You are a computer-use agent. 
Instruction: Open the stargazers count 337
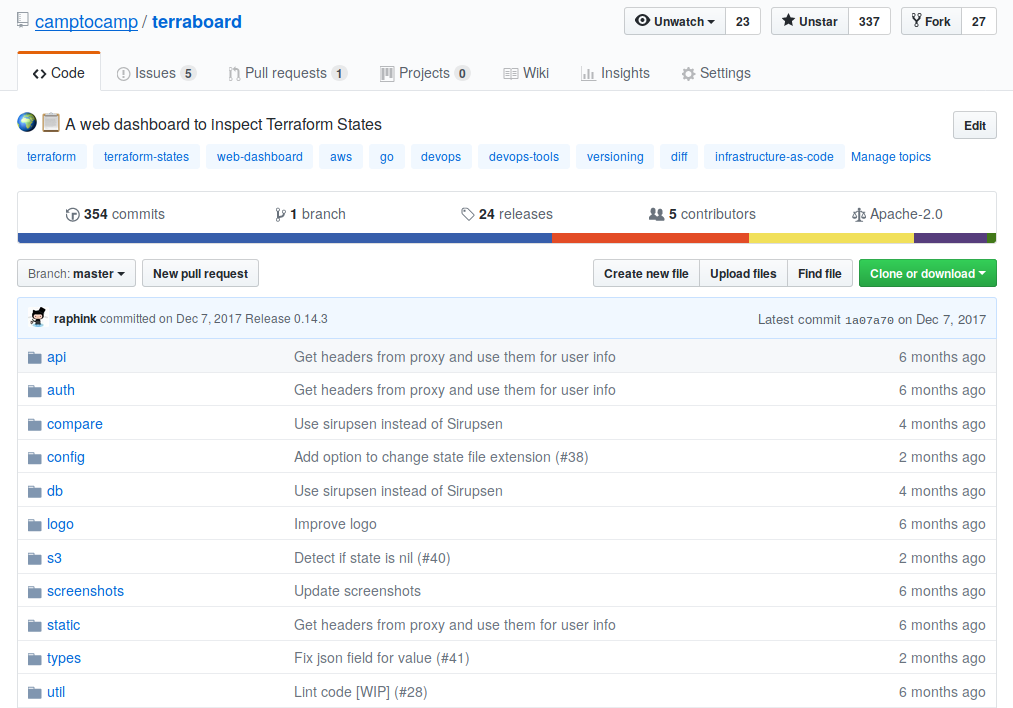pyautogui.click(x=869, y=21)
